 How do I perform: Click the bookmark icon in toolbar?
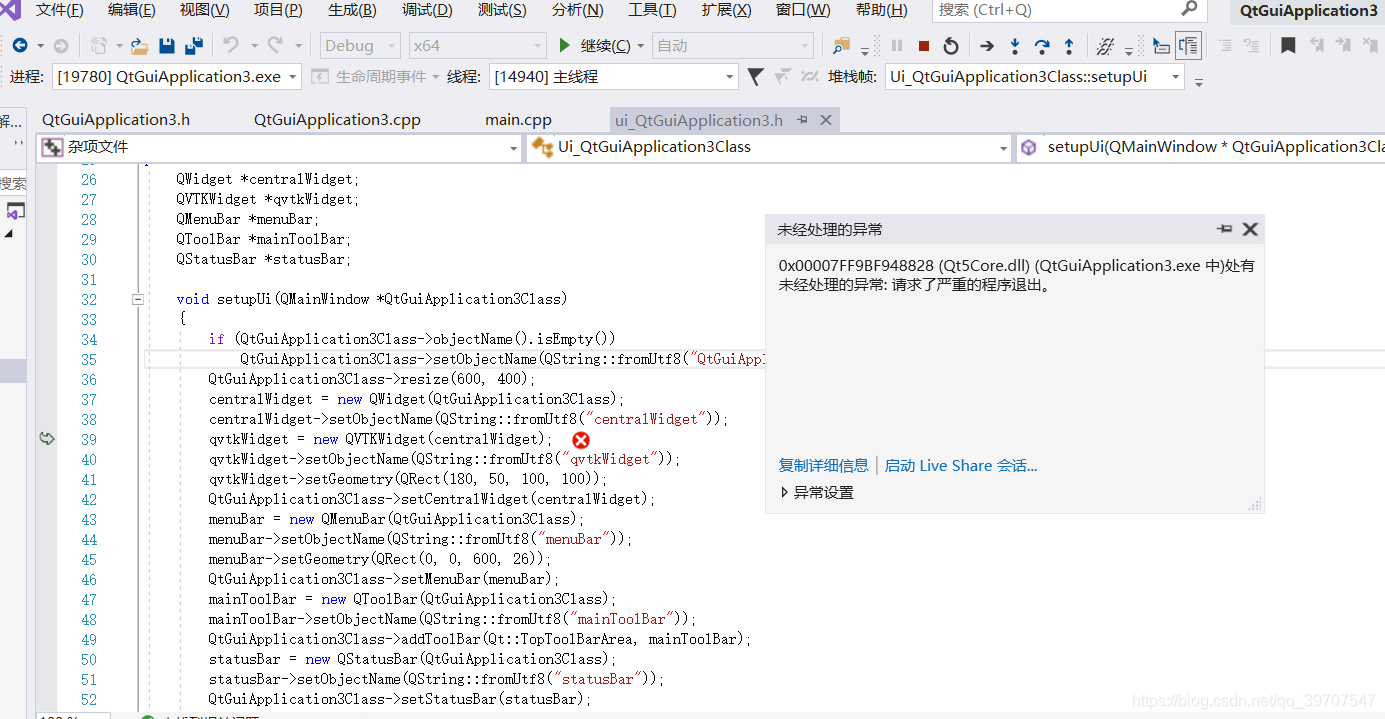click(1289, 46)
